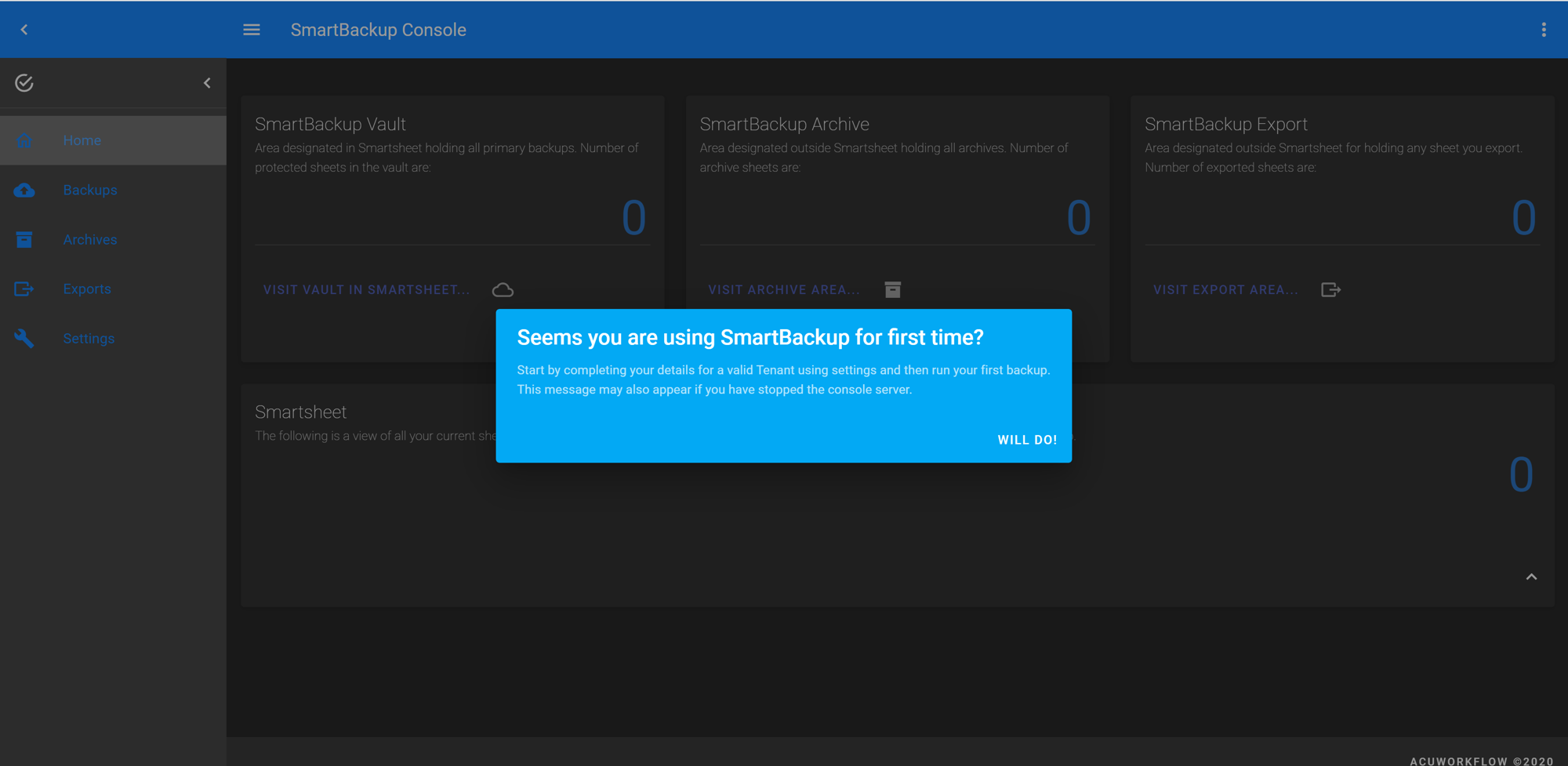Click the ACUWORKFLOW ©2020 footer text
This screenshot has width=1568, height=766.
pyautogui.click(x=1481, y=761)
